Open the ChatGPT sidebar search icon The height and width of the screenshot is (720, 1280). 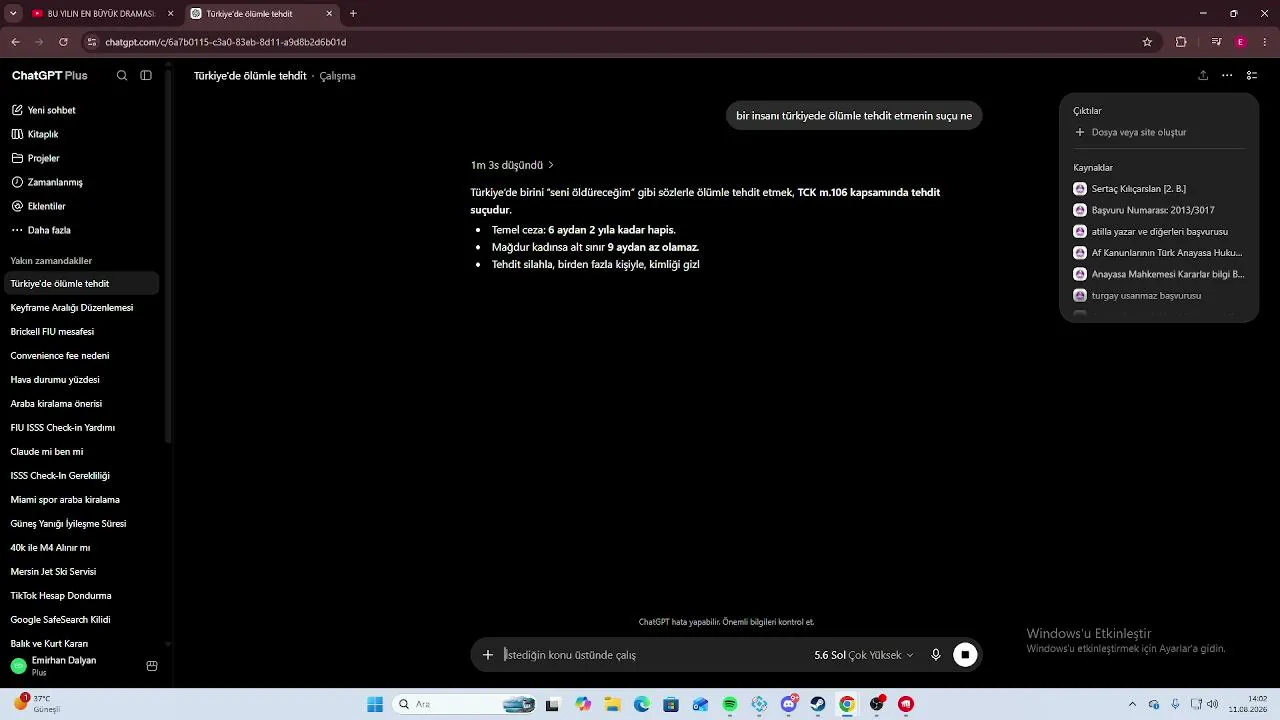click(122, 76)
